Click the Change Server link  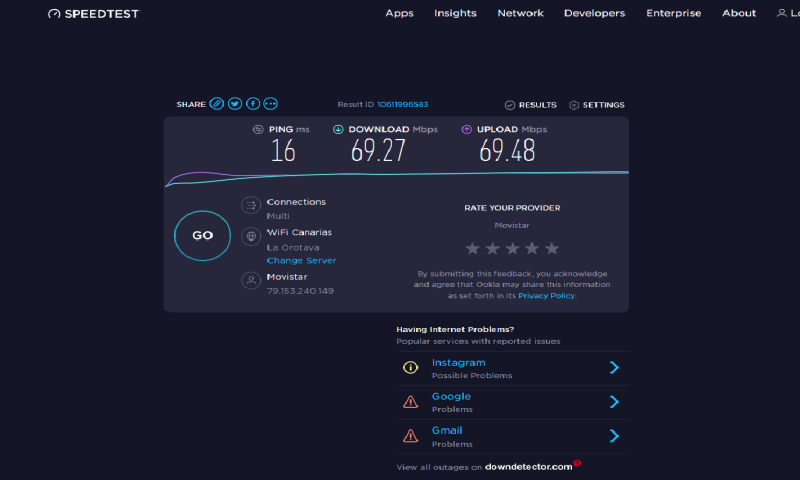[x=301, y=261]
